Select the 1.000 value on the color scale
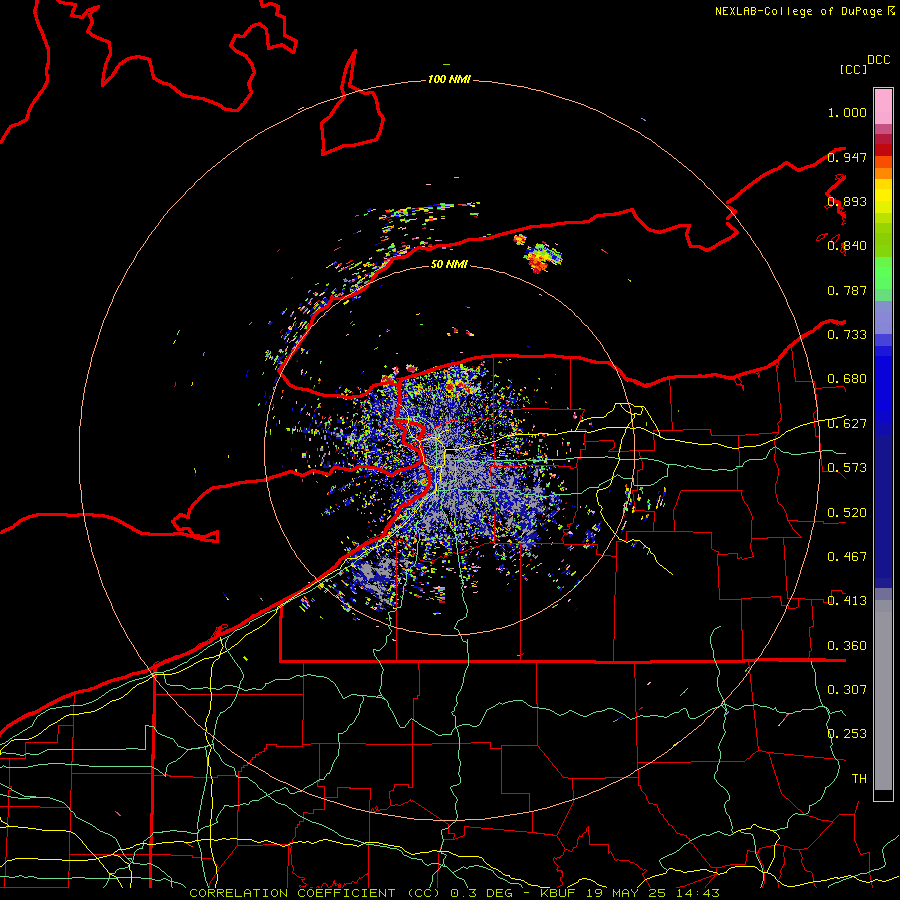The width and height of the screenshot is (900, 900). [x=847, y=112]
